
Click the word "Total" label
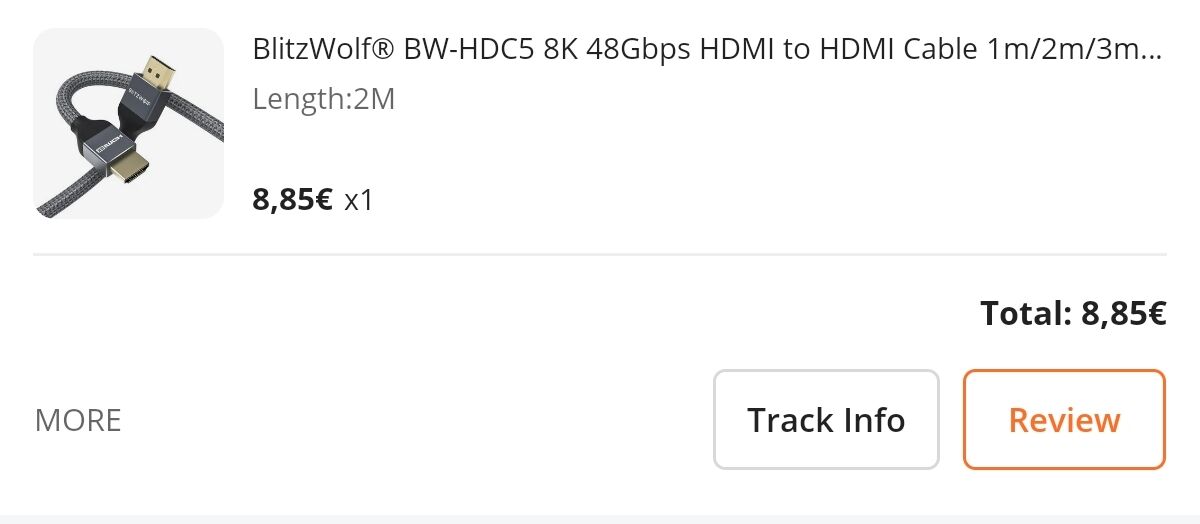[1026, 314]
